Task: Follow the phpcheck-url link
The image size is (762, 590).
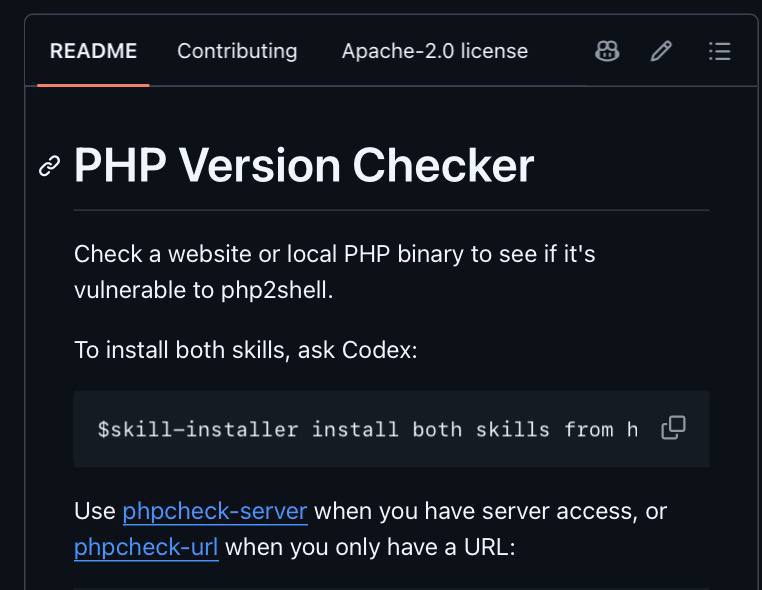Action: (x=146, y=547)
